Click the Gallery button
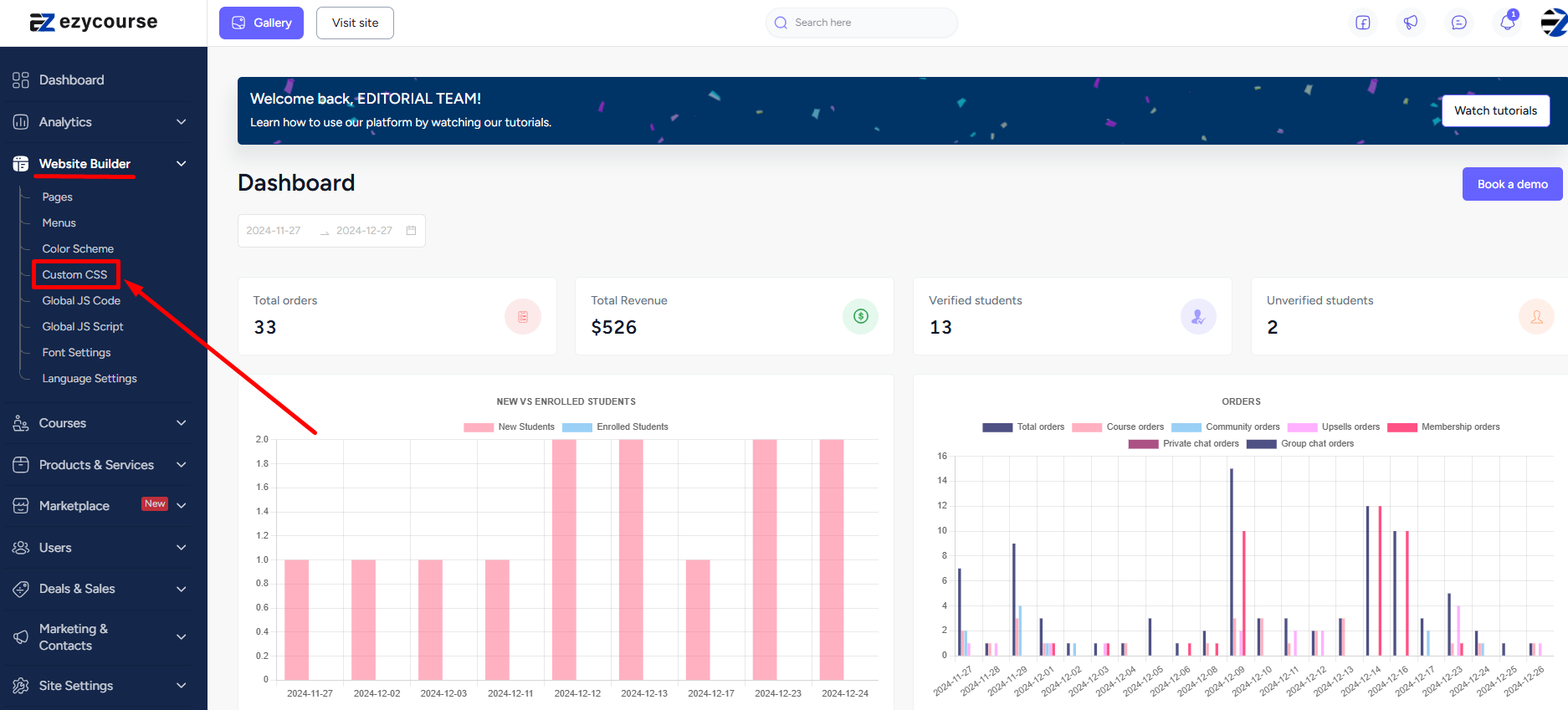This screenshot has height=710, width=1568. [x=261, y=23]
